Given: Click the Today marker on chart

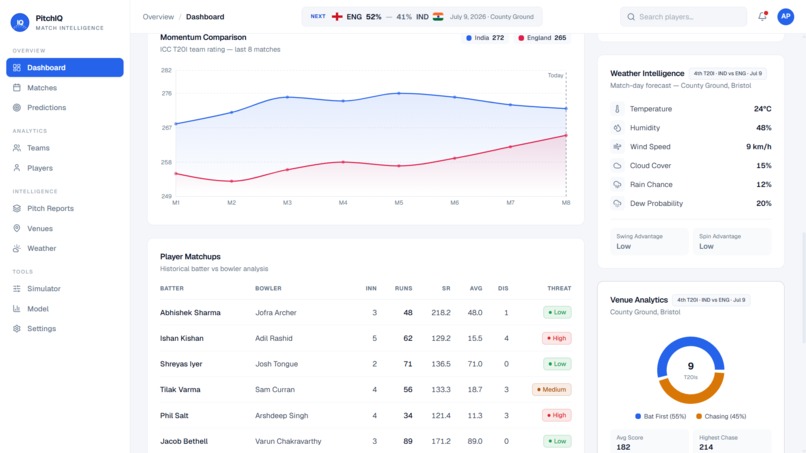Looking at the screenshot, I should point(555,76).
